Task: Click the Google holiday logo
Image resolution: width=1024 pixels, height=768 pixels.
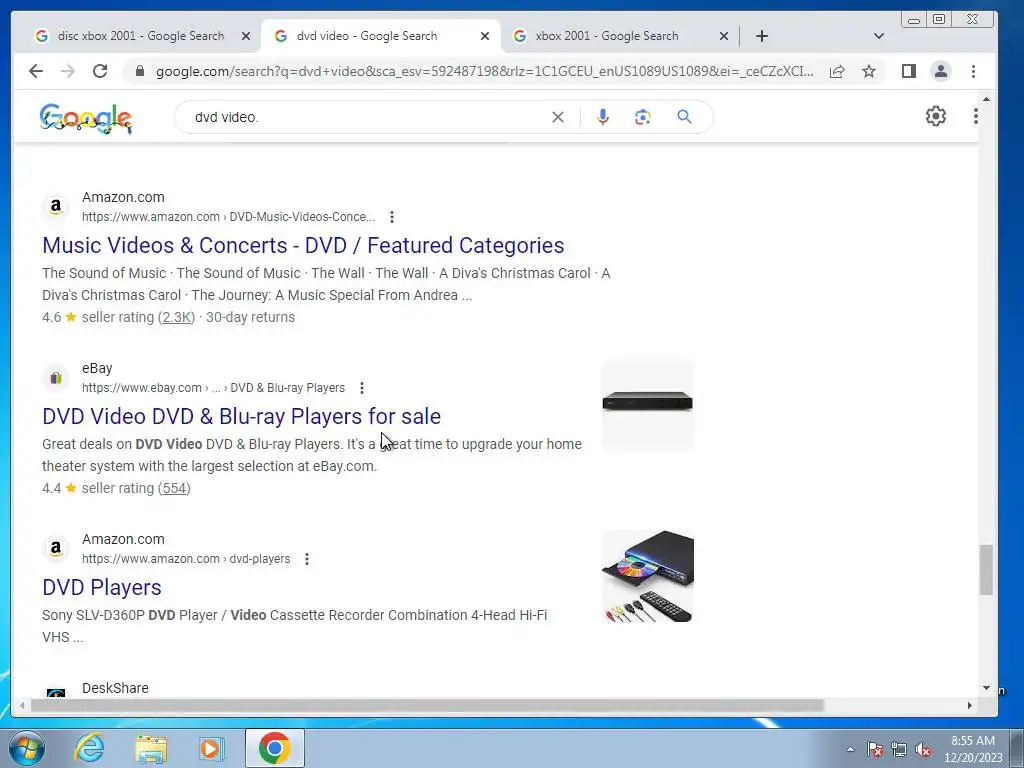Action: tap(86, 118)
